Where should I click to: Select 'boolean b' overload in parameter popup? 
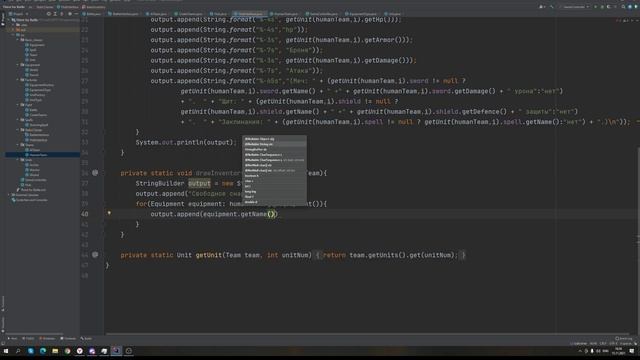click(x=274, y=176)
